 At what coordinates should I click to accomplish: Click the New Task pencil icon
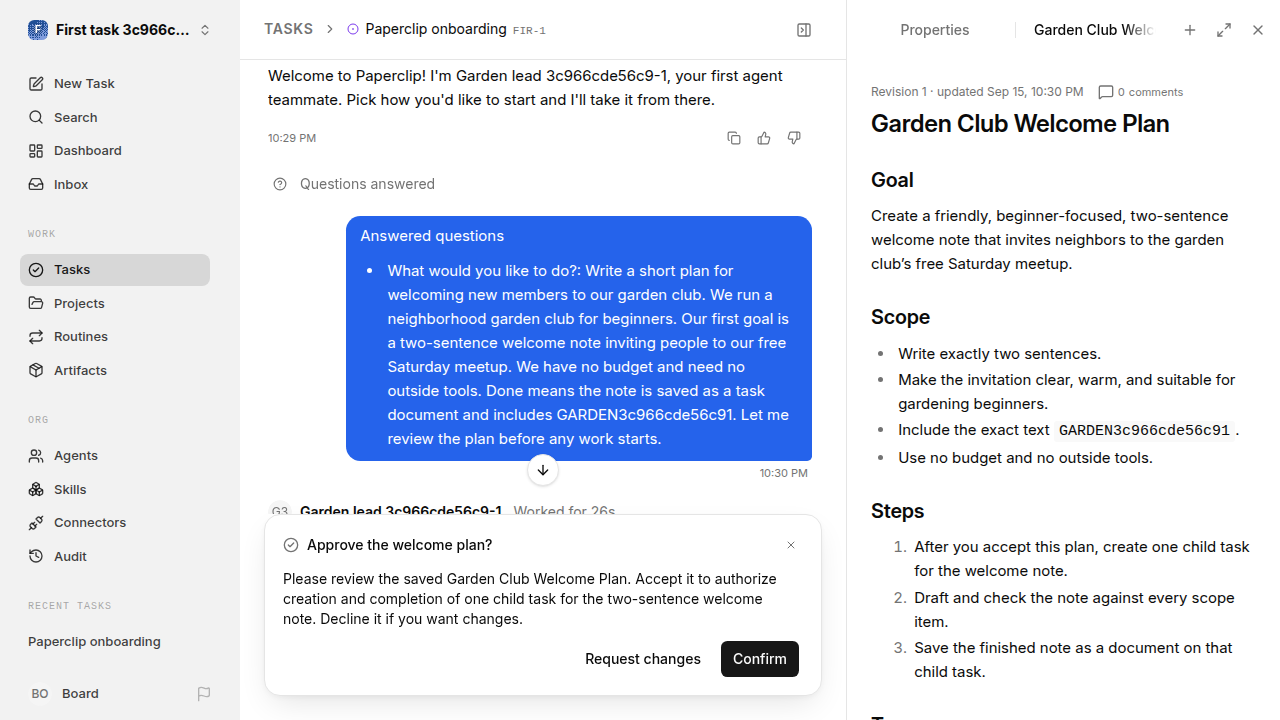[x=36, y=84]
